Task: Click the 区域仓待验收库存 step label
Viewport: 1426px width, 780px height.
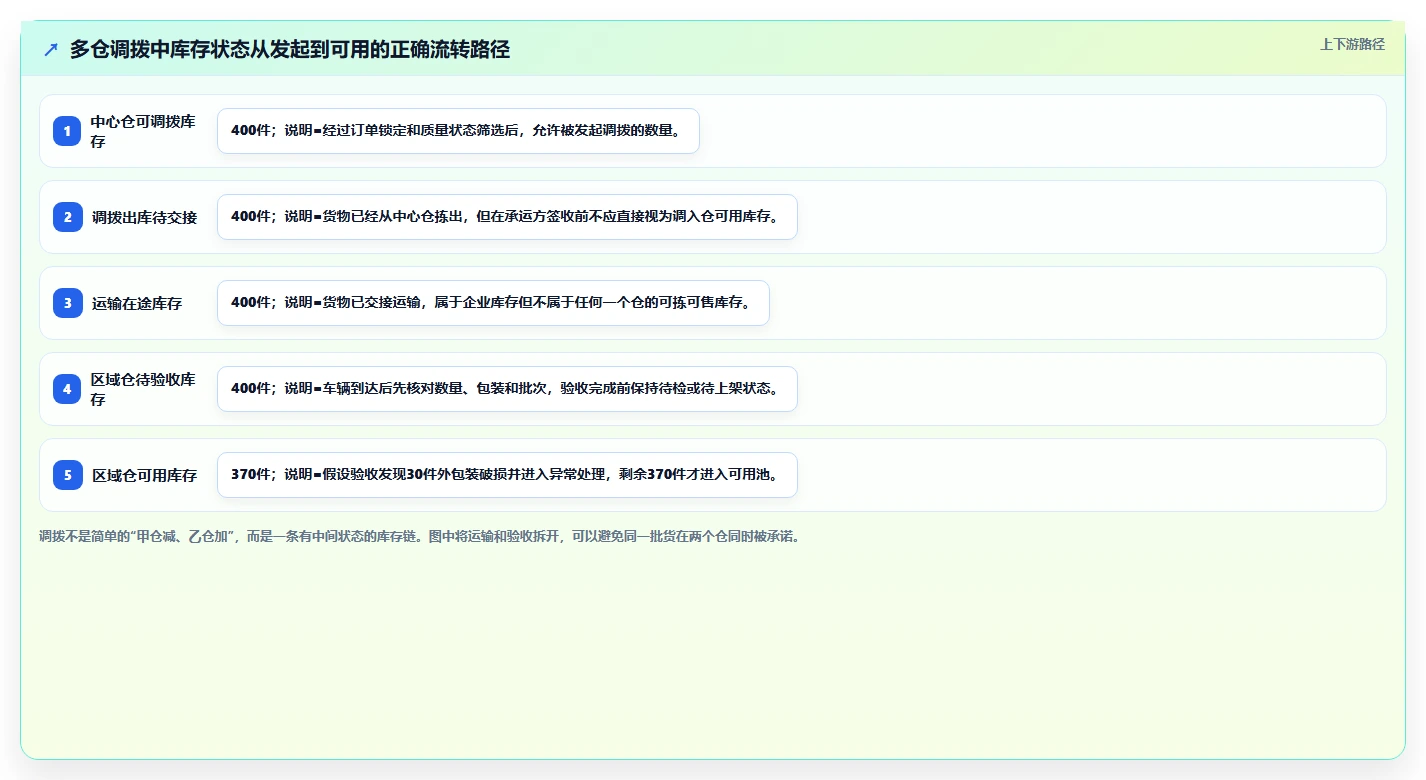Action: pyautogui.click(x=143, y=389)
